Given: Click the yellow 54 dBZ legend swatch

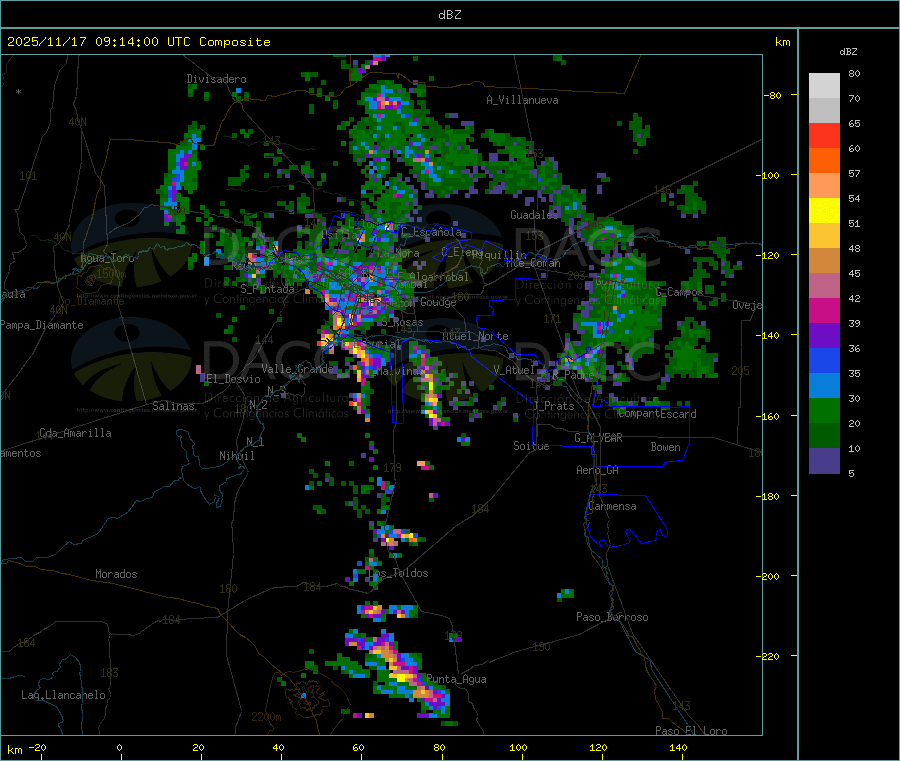Looking at the screenshot, I should pos(824,210).
